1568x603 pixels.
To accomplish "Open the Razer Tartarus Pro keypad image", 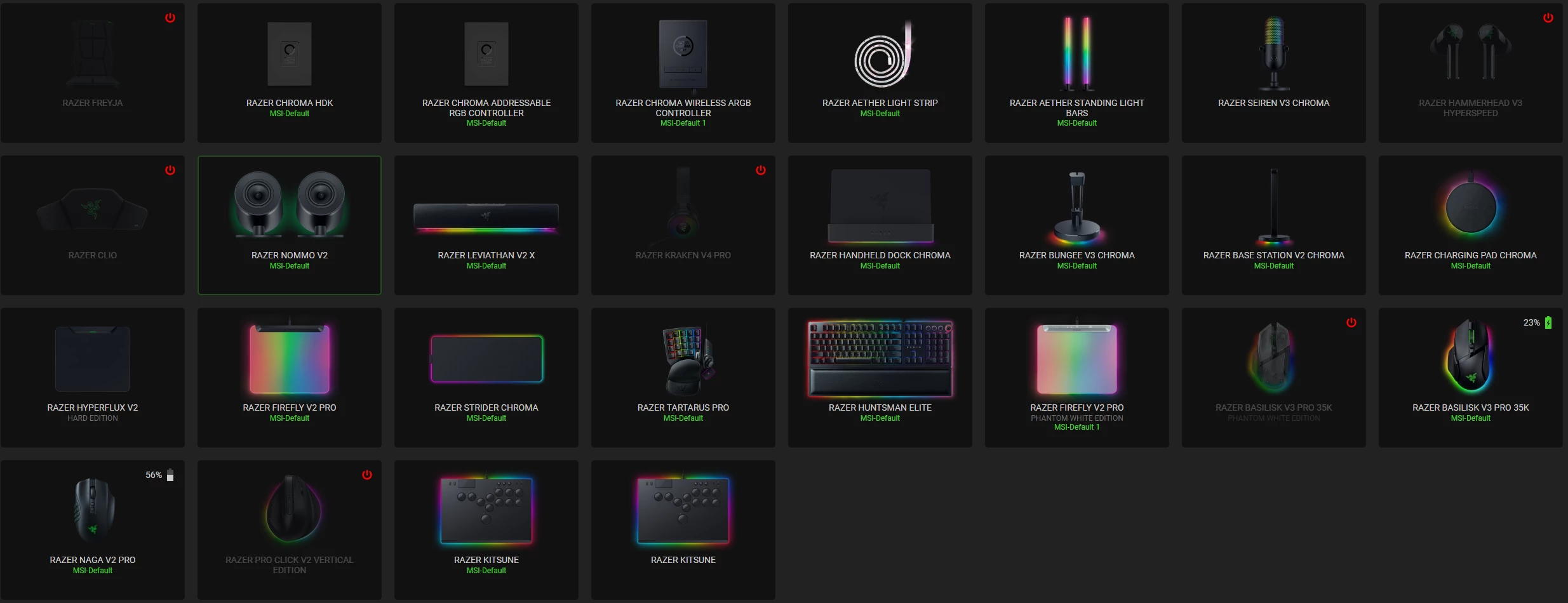I will (688, 360).
